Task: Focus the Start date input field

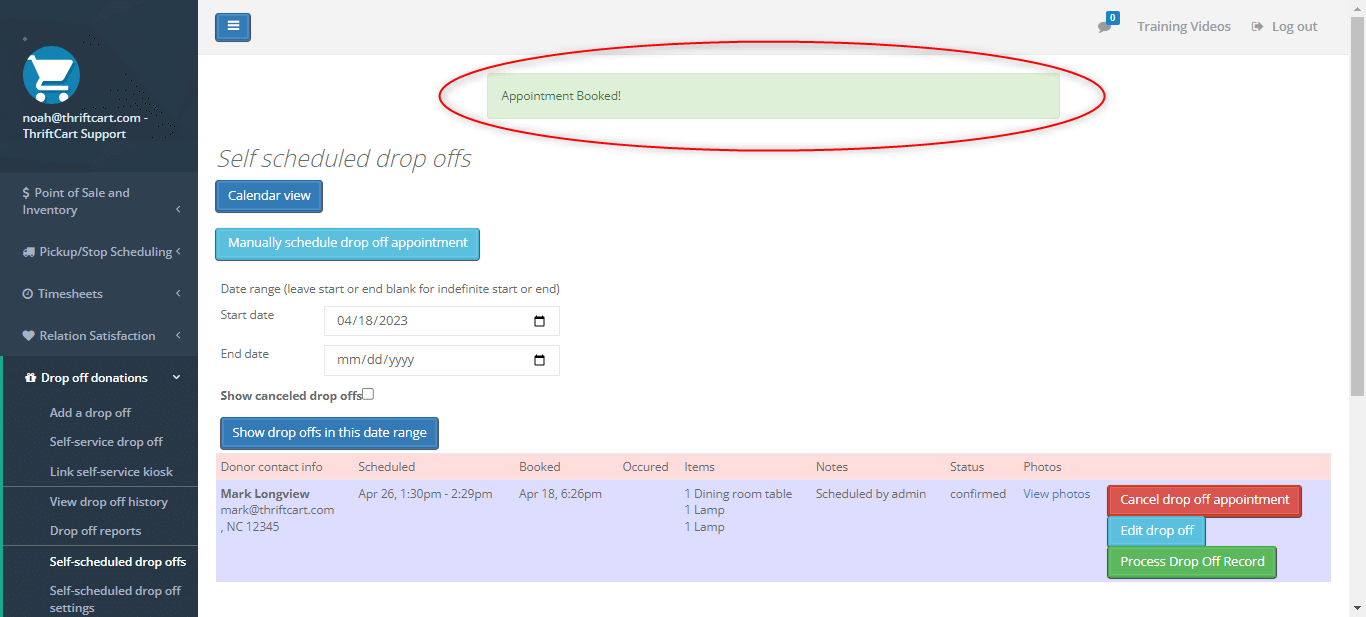Action: click(x=442, y=321)
